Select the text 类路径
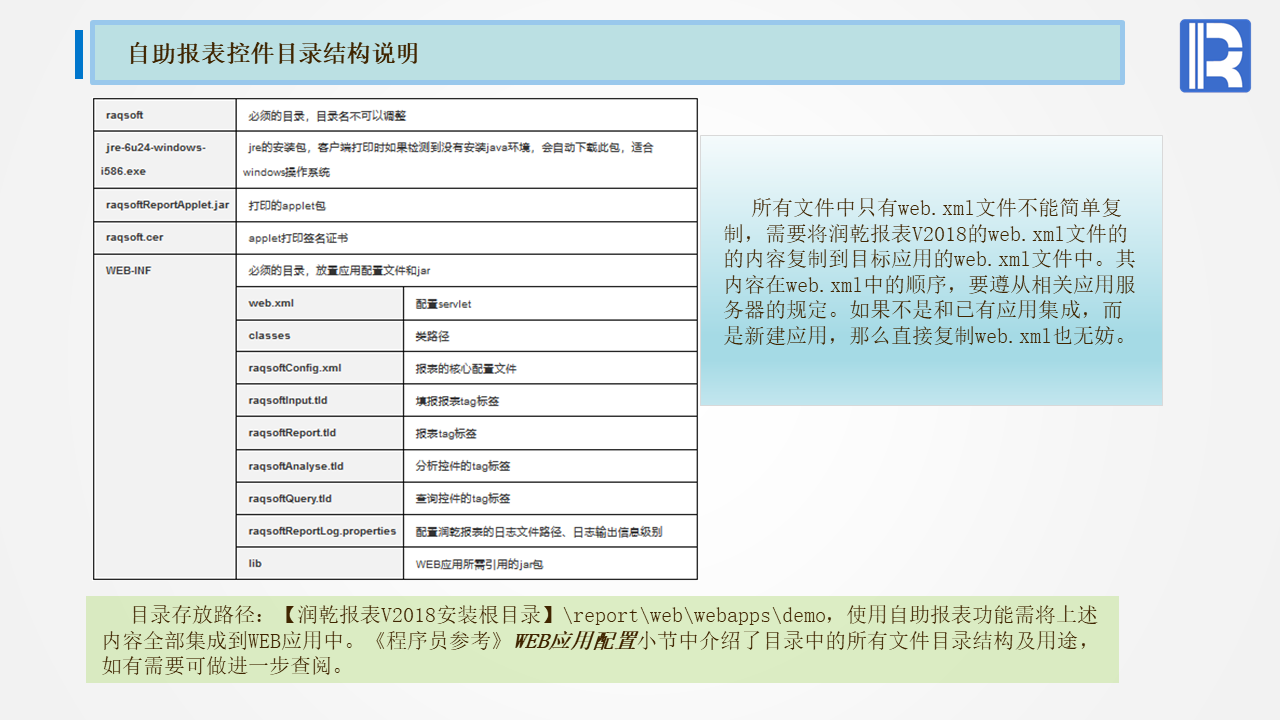This screenshot has width=1280, height=720. [x=433, y=337]
